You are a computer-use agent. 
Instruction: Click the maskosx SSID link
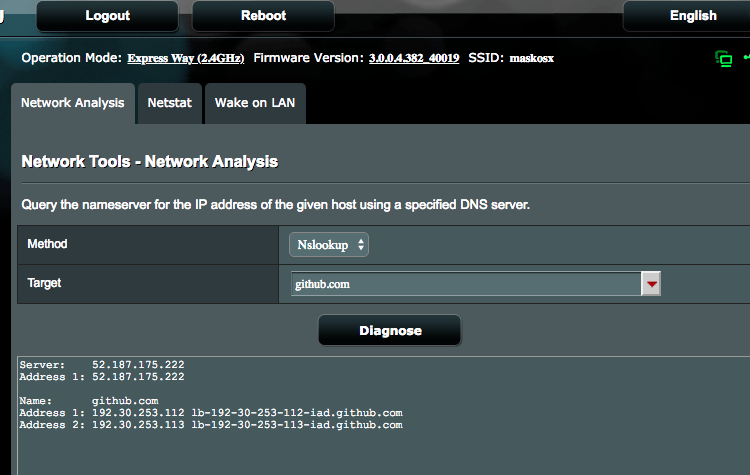click(531, 58)
